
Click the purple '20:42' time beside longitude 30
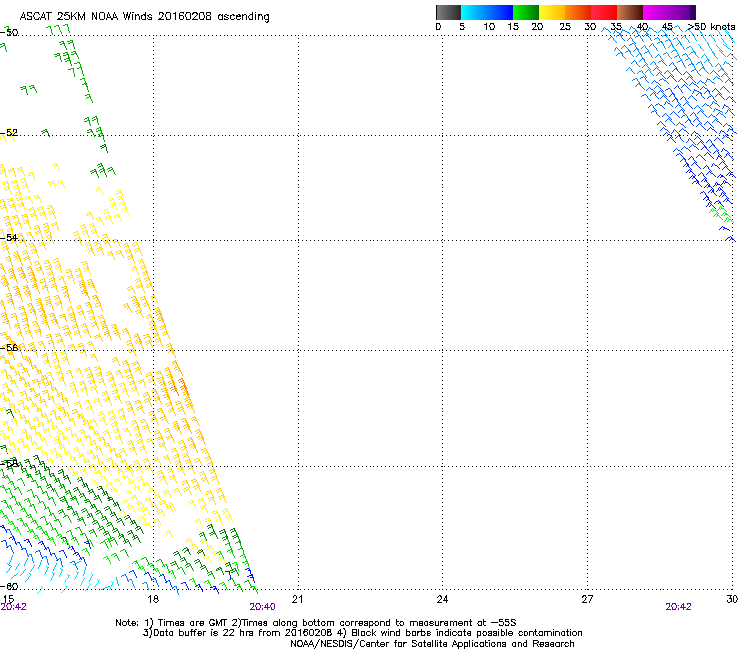(678, 607)
